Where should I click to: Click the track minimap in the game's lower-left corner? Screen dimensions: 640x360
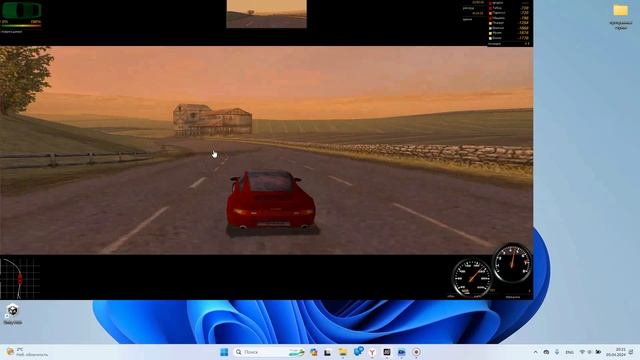click(x=20, y=278)
